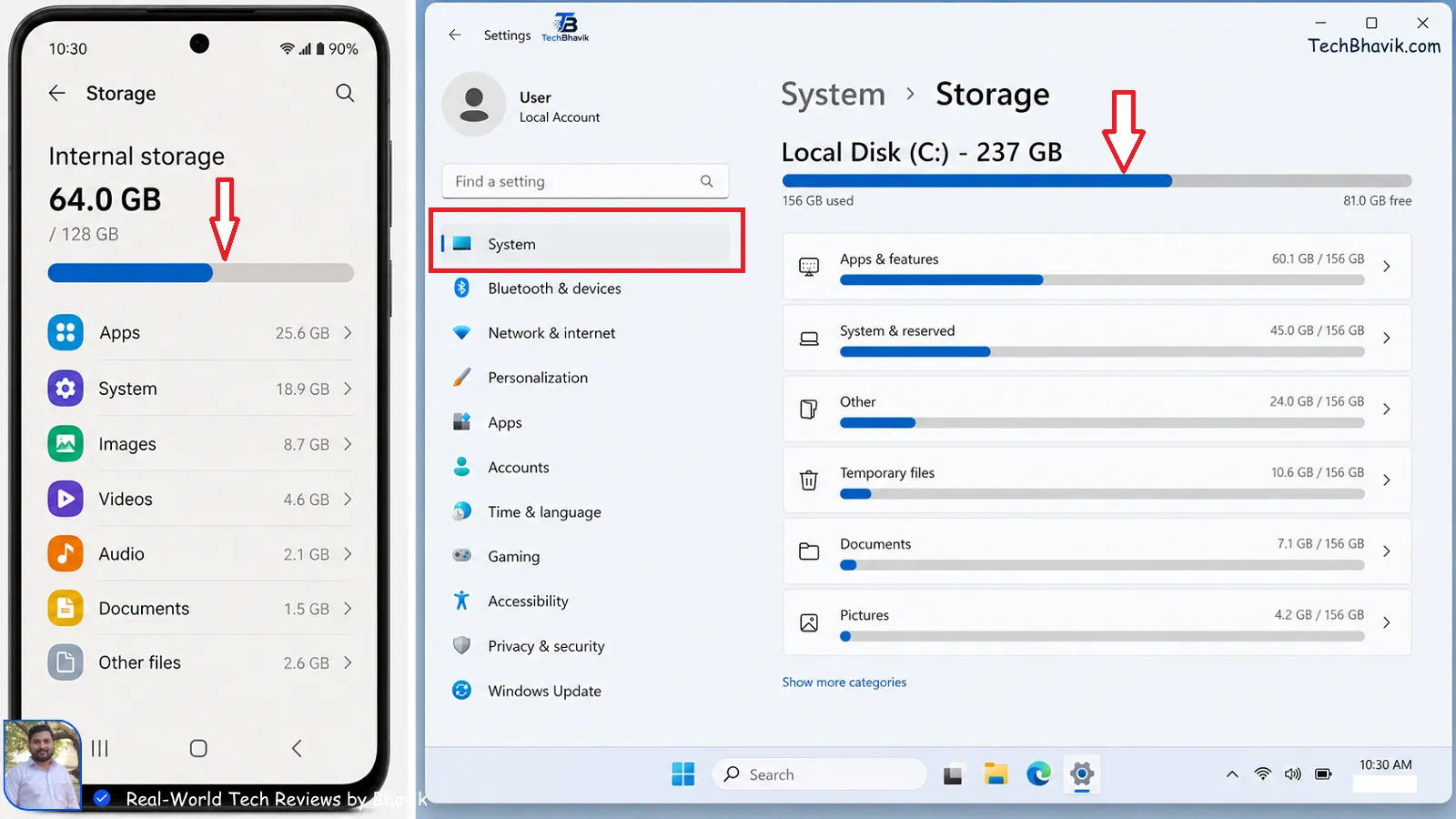Tap the gray Other files icon on phone
The height and width of the screenshot is (819, 1456).
66,662
